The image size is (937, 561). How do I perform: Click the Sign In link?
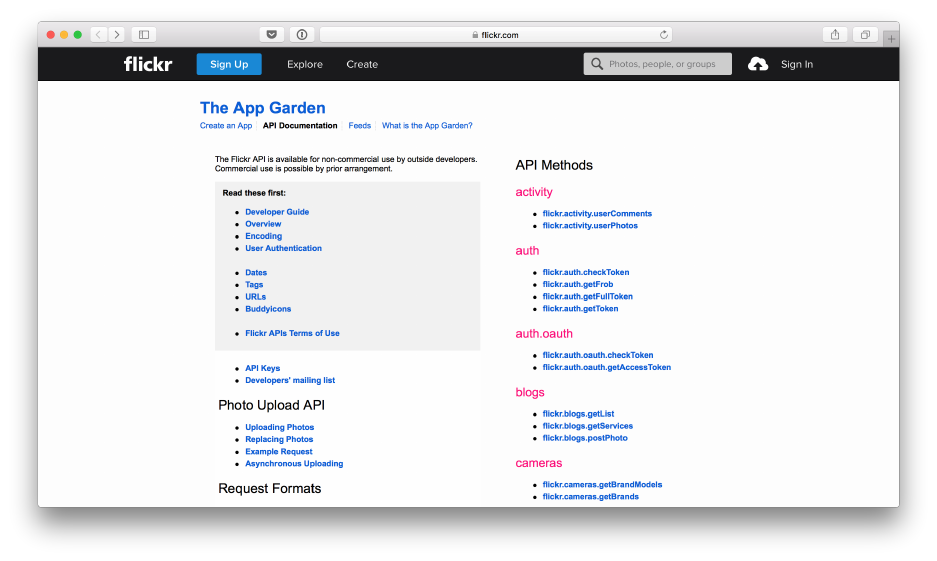click(797, 64)
